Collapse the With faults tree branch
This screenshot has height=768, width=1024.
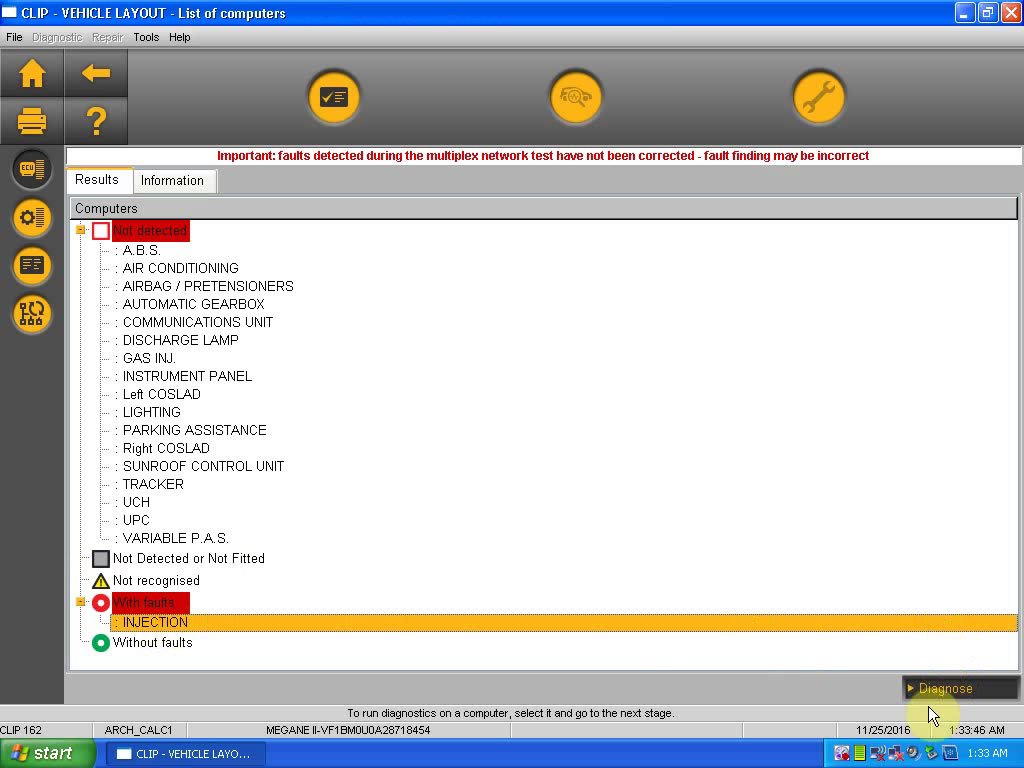coord(81,602)
